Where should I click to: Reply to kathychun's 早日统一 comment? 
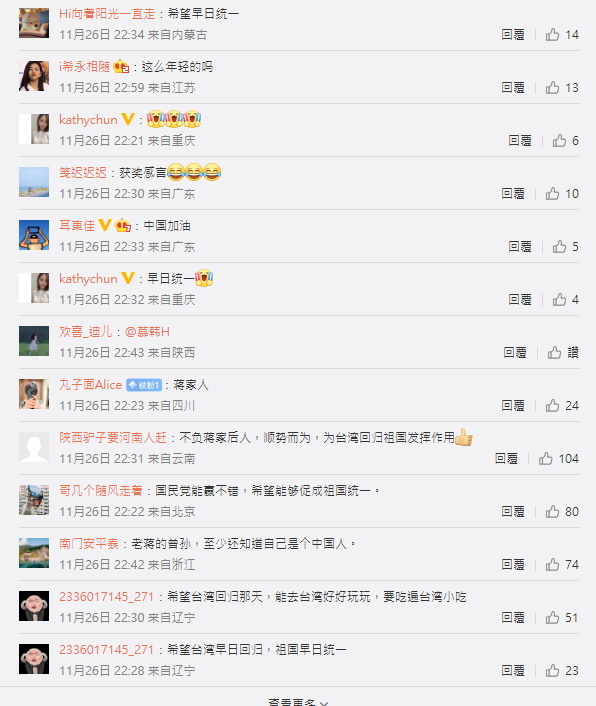point(520,300)
